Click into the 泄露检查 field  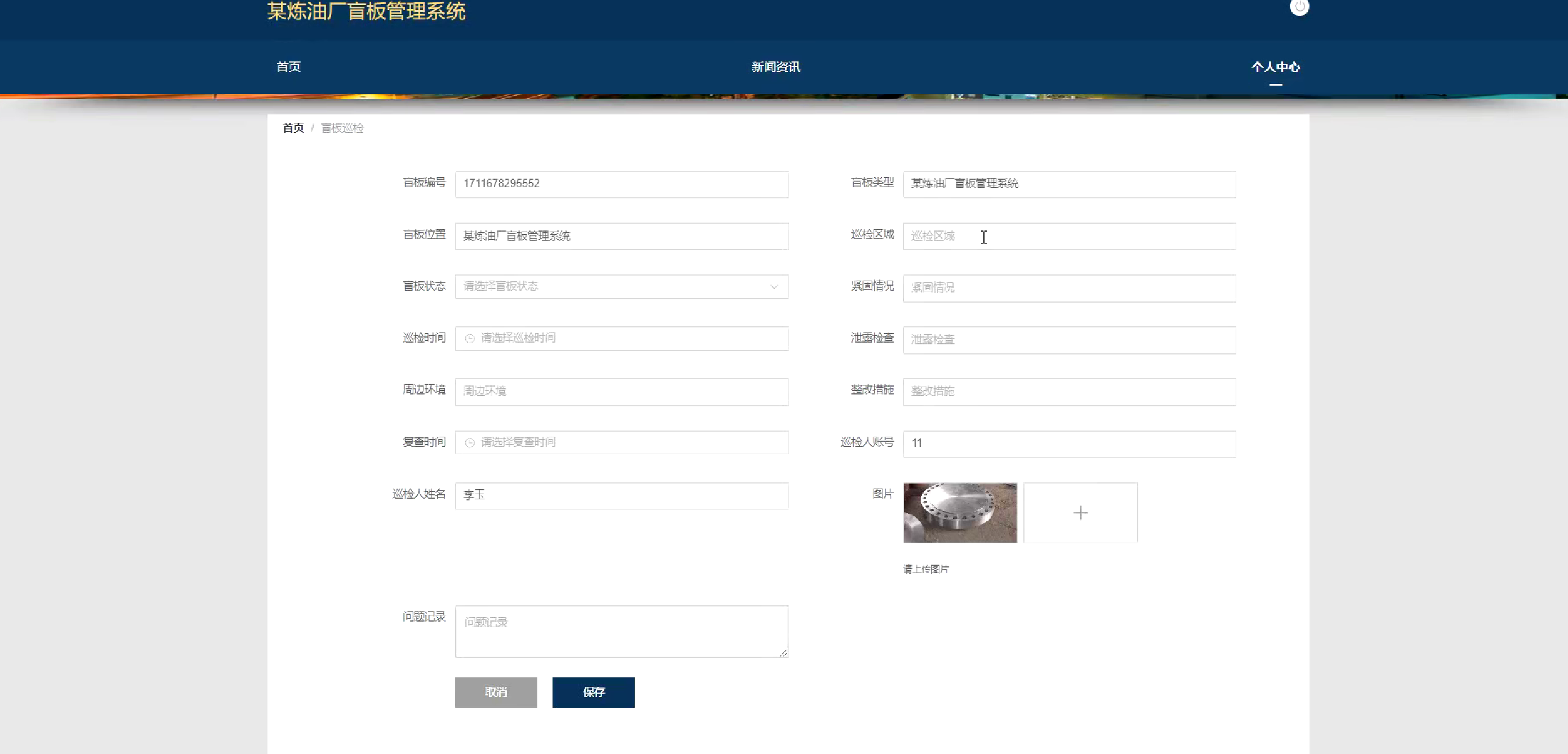(x=1068, y=340)
